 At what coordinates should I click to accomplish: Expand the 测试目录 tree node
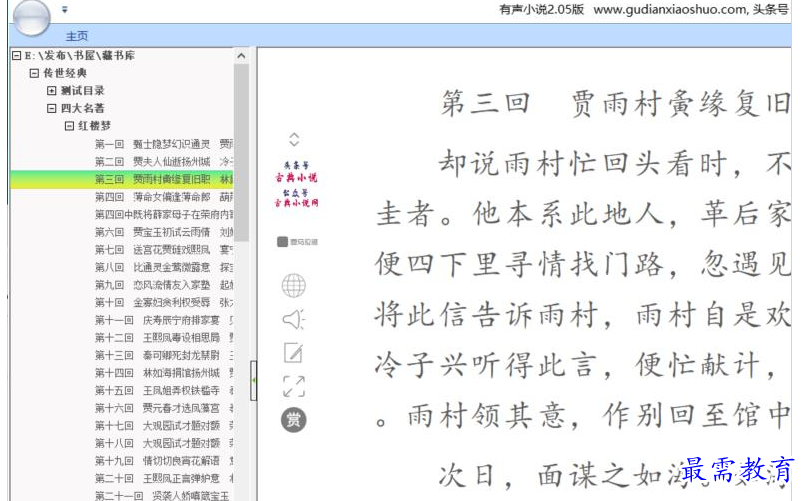tap(52, 91)
